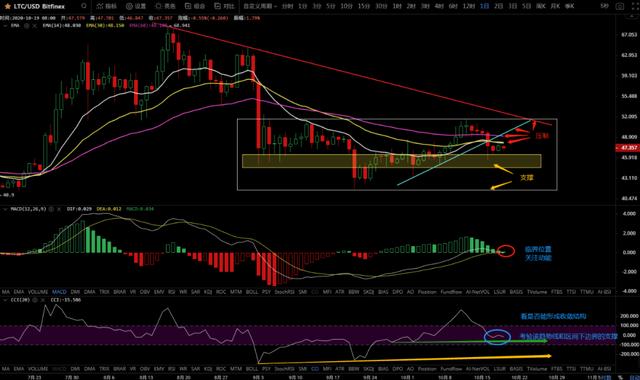Select BOLL in the MACD pane's indicator row
The height and width of the screenshot is (380, 640).
click(252, 292)
